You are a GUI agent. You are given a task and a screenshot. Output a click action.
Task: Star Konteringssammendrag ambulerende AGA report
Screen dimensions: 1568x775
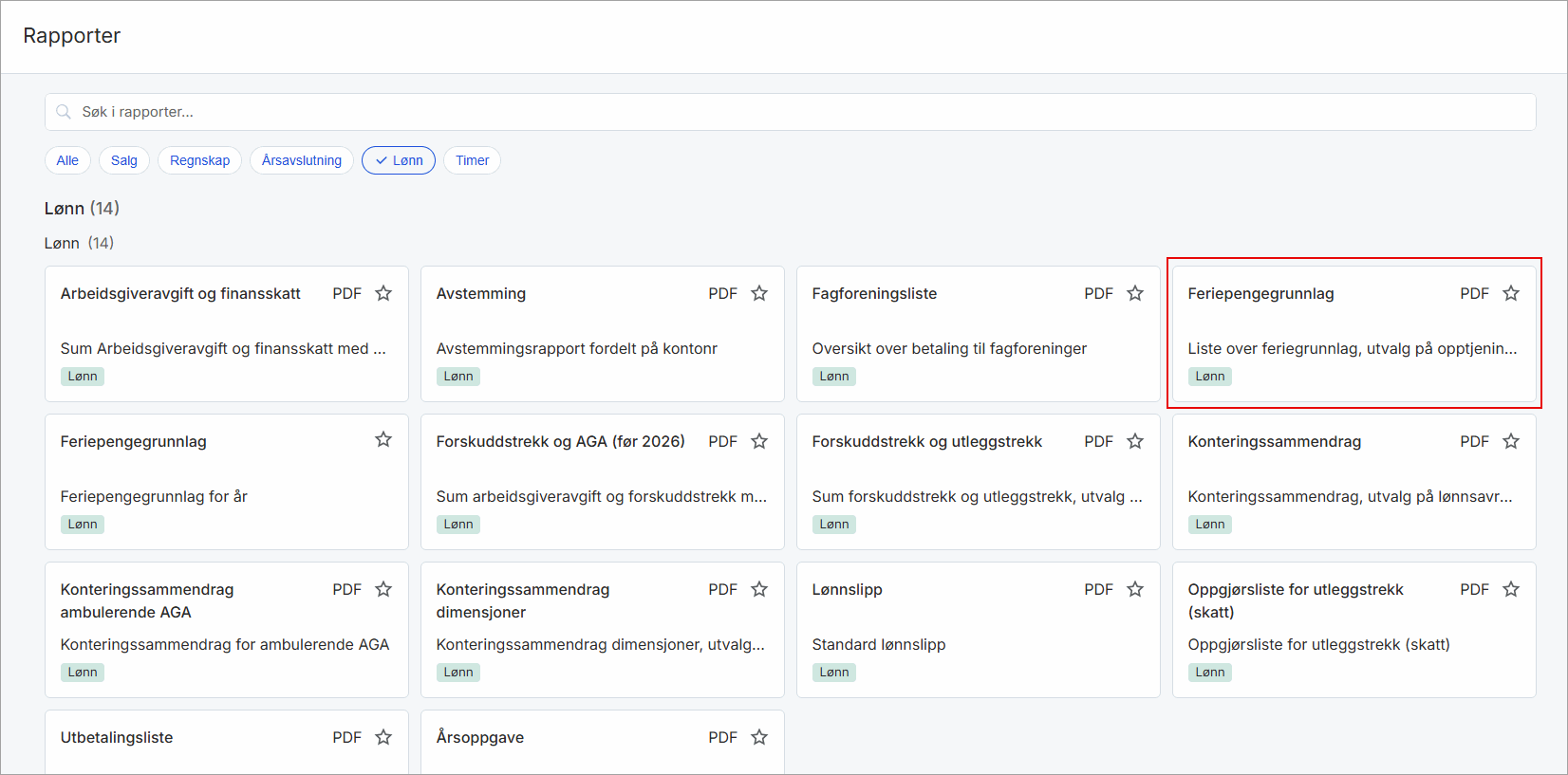tap(383, 589)
